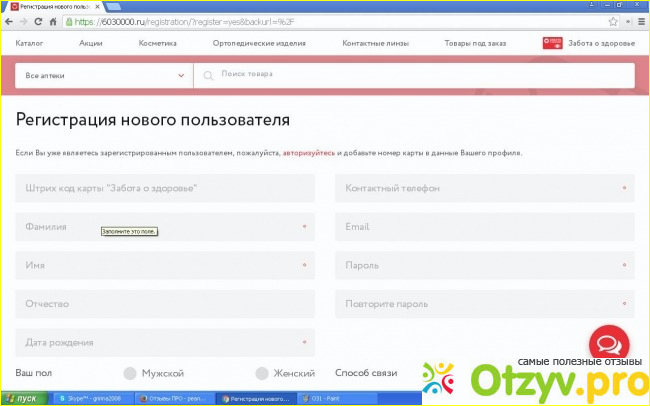
Task: Click the Фамилия input field
Action: click(x=165, y=227)
